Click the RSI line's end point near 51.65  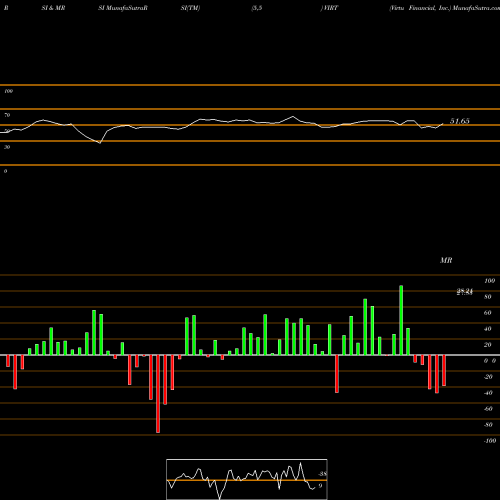tap(443, 124)
